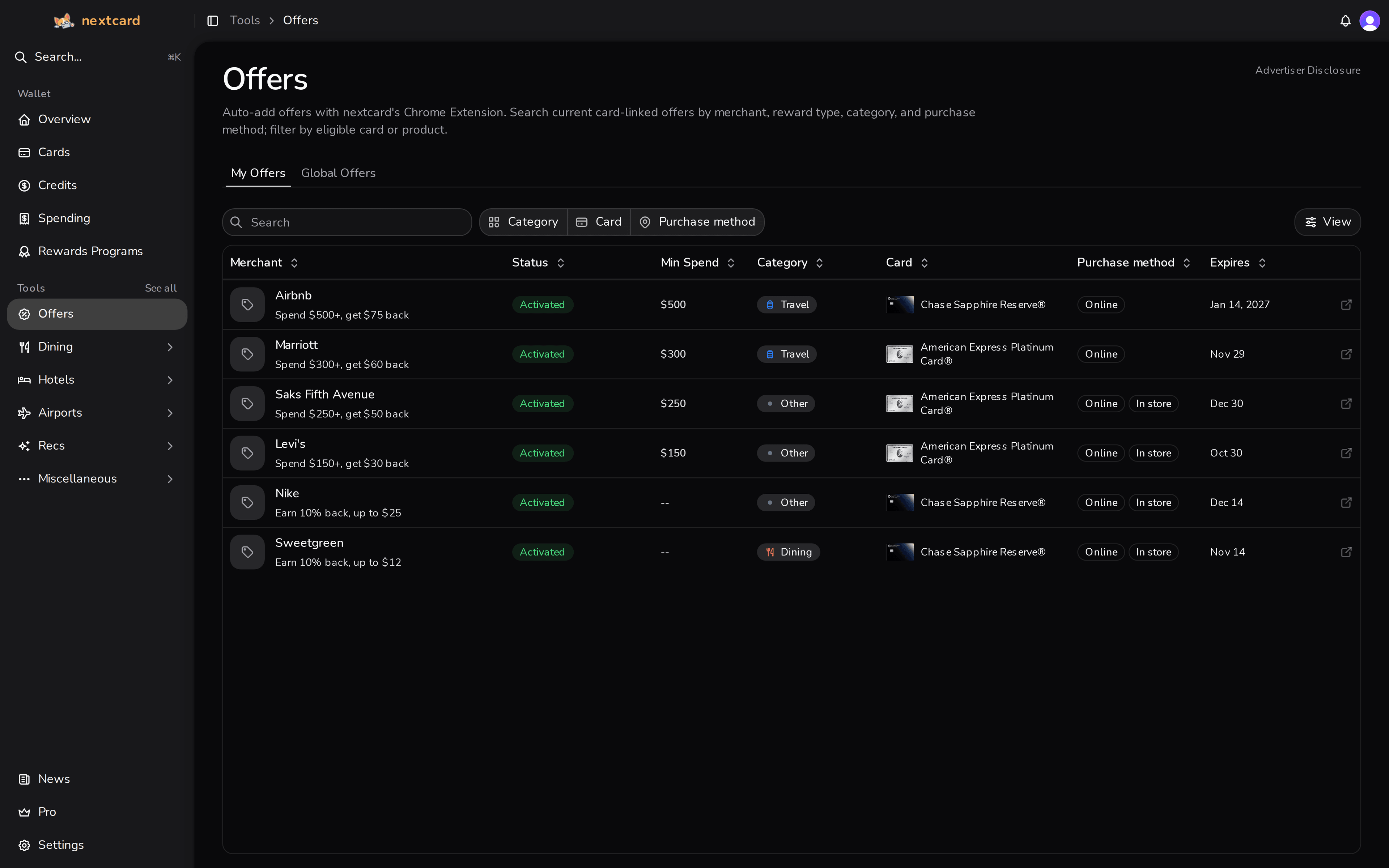Click the Airbnb merchant tag icon
Image resolution: width=1389 pixels, height=868 pixels.
click(x=247, y=305)
